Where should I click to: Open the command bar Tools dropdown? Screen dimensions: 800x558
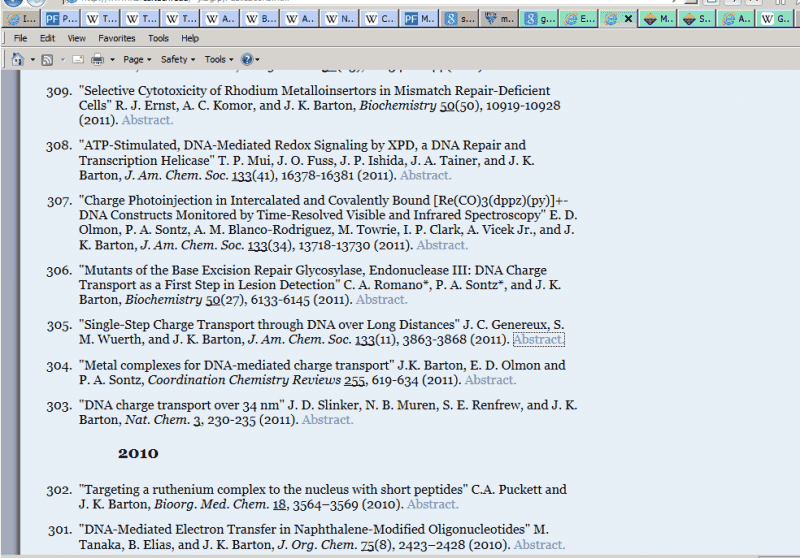(x=219, y=60)
